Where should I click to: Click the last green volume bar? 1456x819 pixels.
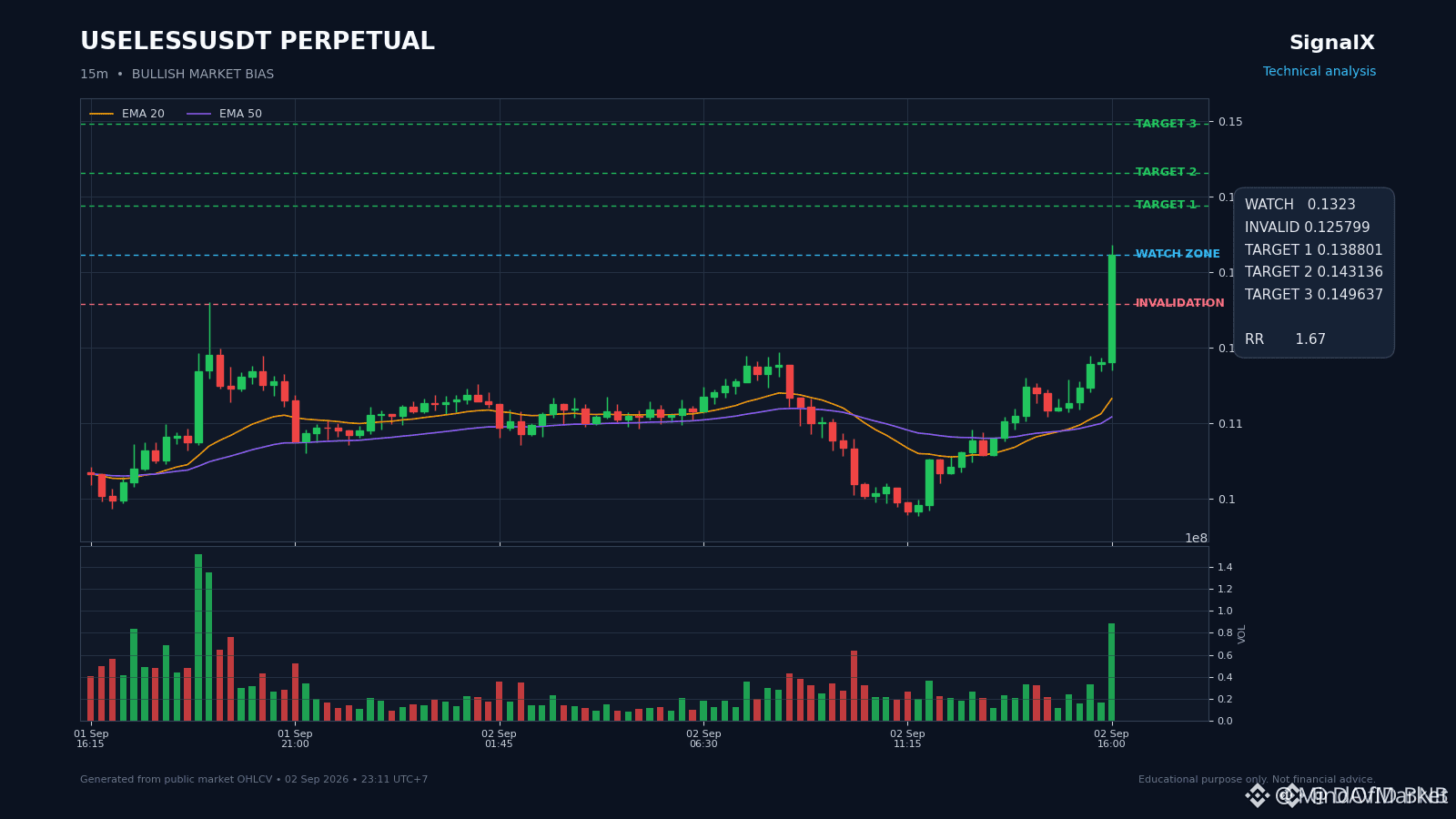coord(1112,672)
